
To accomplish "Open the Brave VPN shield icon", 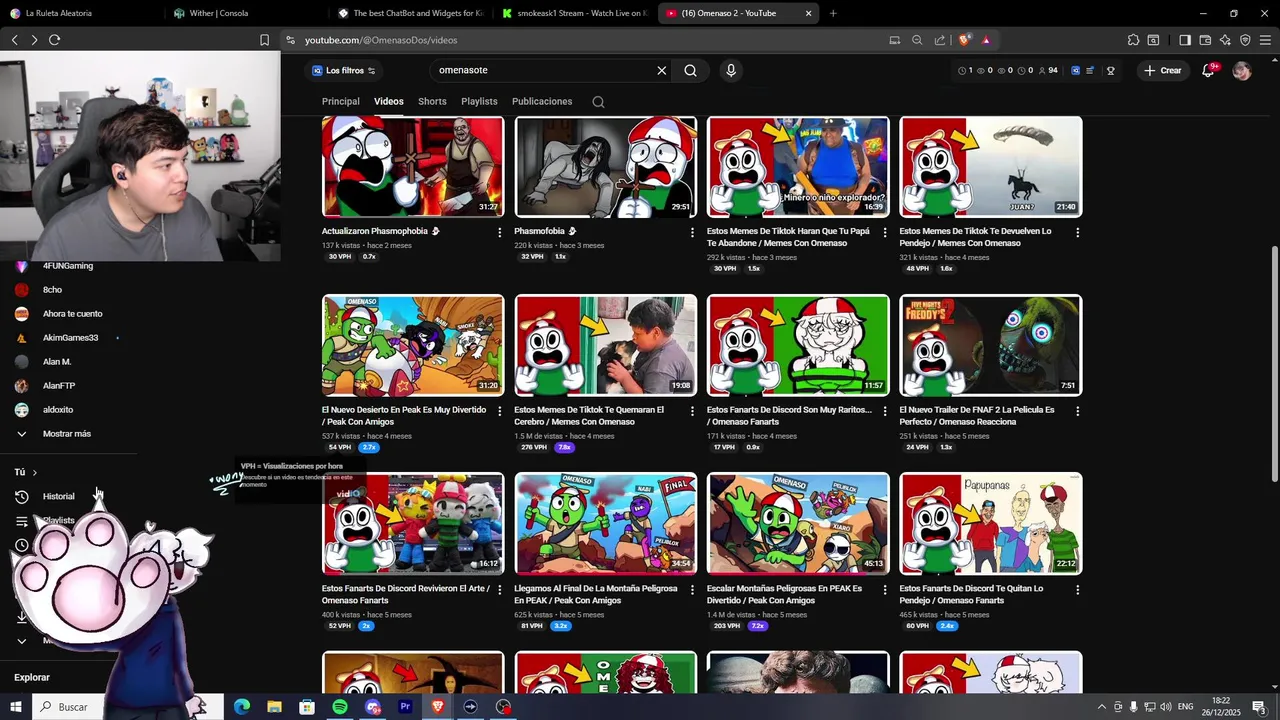I will (1245, 40).
